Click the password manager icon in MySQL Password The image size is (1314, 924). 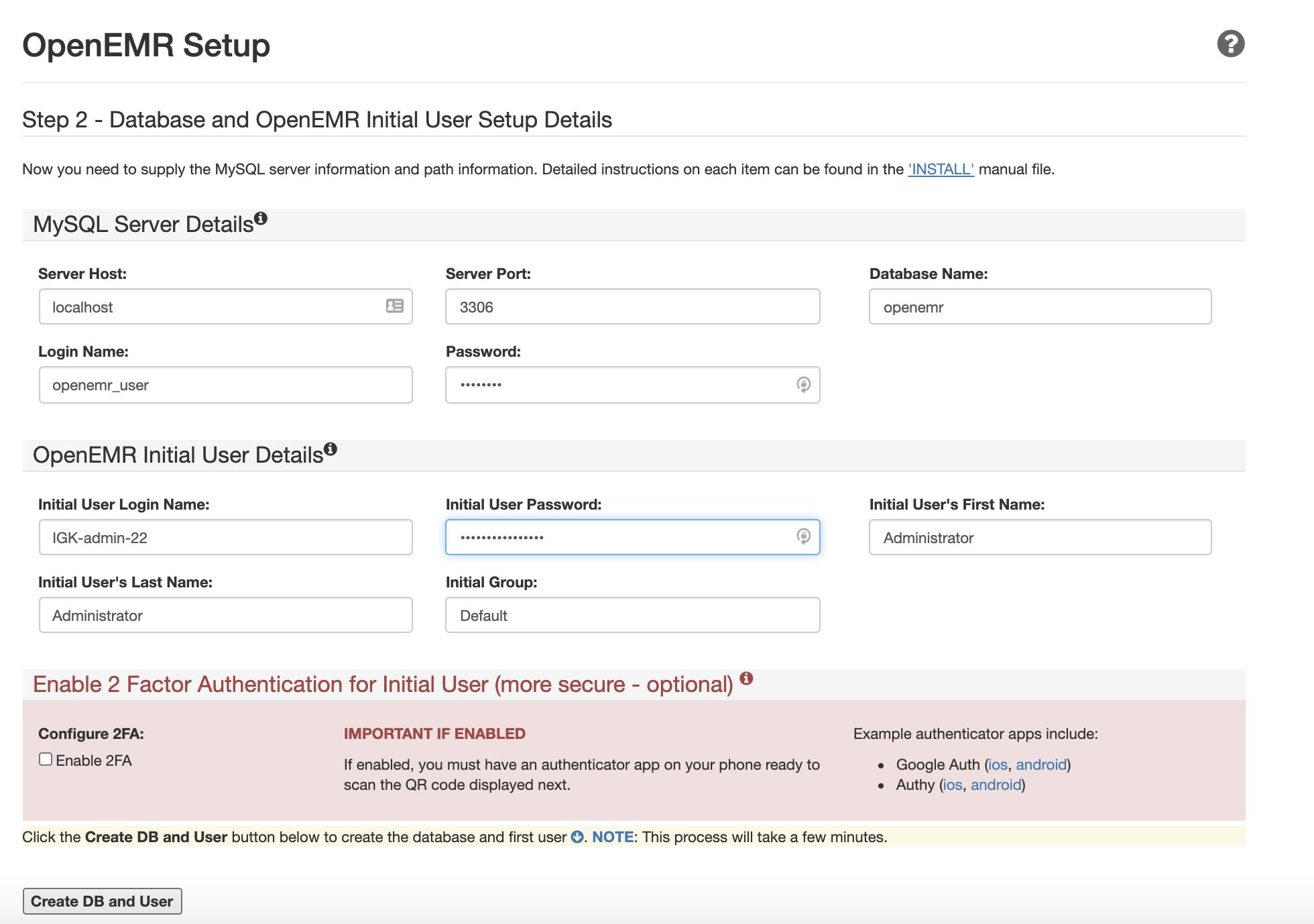coord(802,384)
